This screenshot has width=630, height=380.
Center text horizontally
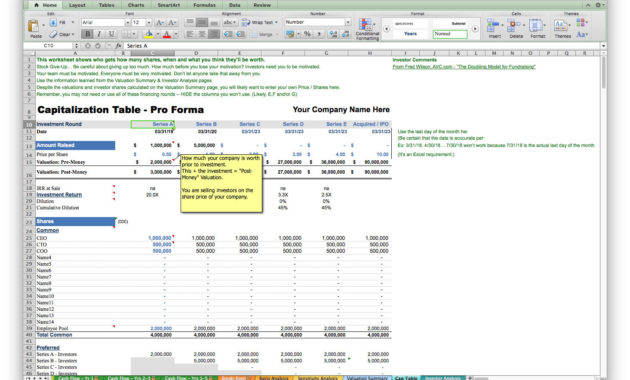[x=202, y=34]
